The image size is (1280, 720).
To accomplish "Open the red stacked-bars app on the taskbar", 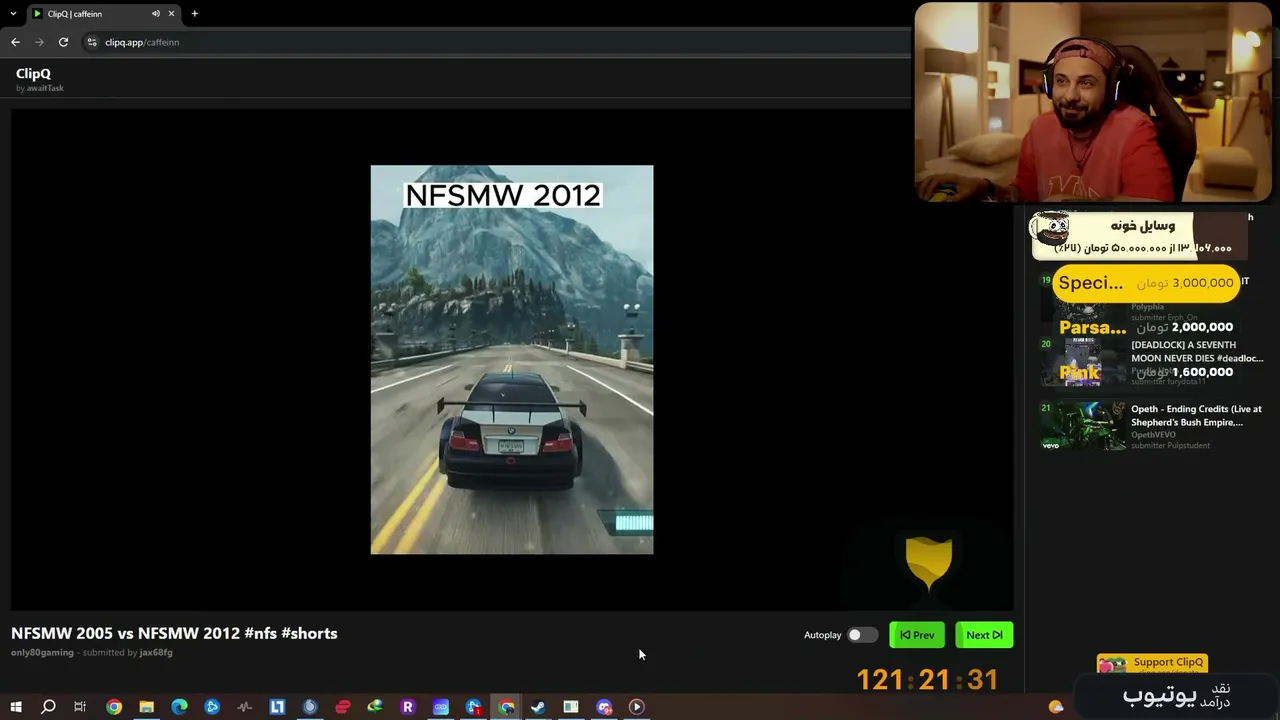I will [x=342, y=707].
